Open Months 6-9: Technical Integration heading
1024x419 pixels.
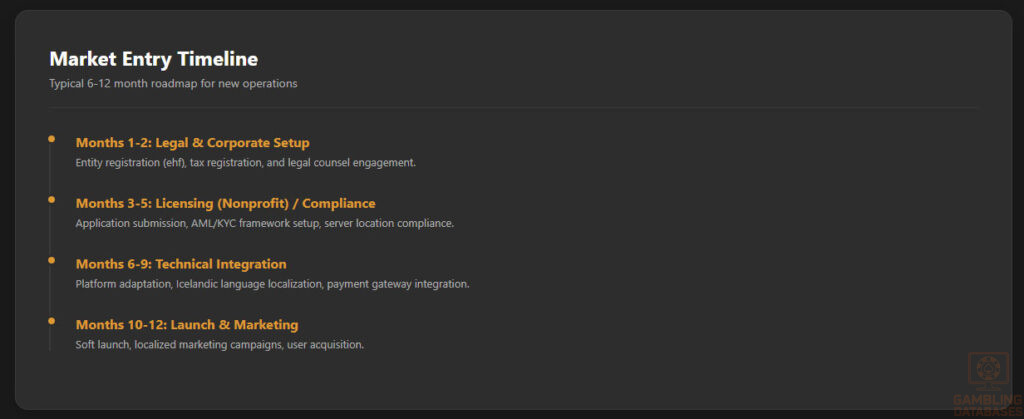(181, 264)
